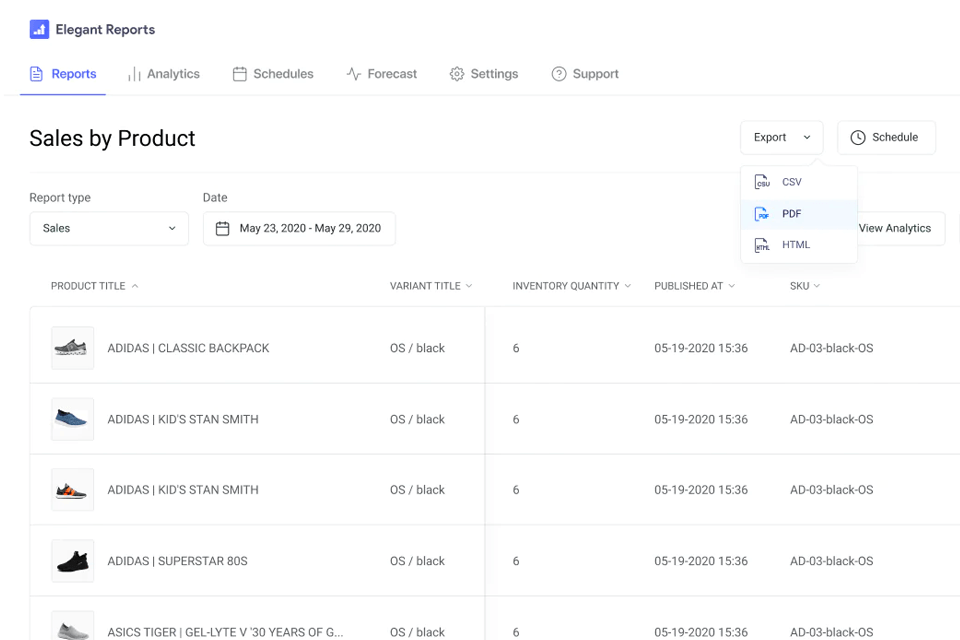Open the Settings tab
Image resolution: width=960 pixels, height=640 pixels.
click(484, 74)
